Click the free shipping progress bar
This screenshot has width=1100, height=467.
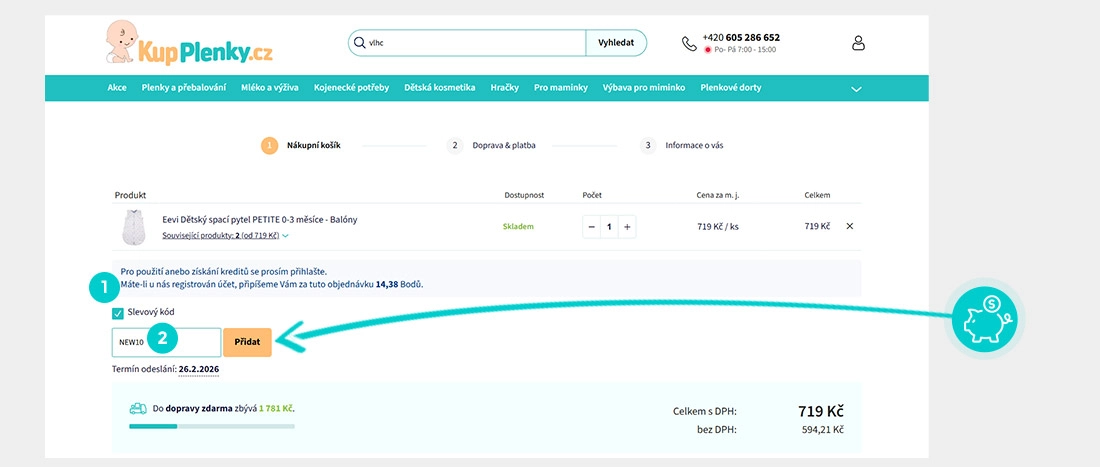click(x=212, y=426)
